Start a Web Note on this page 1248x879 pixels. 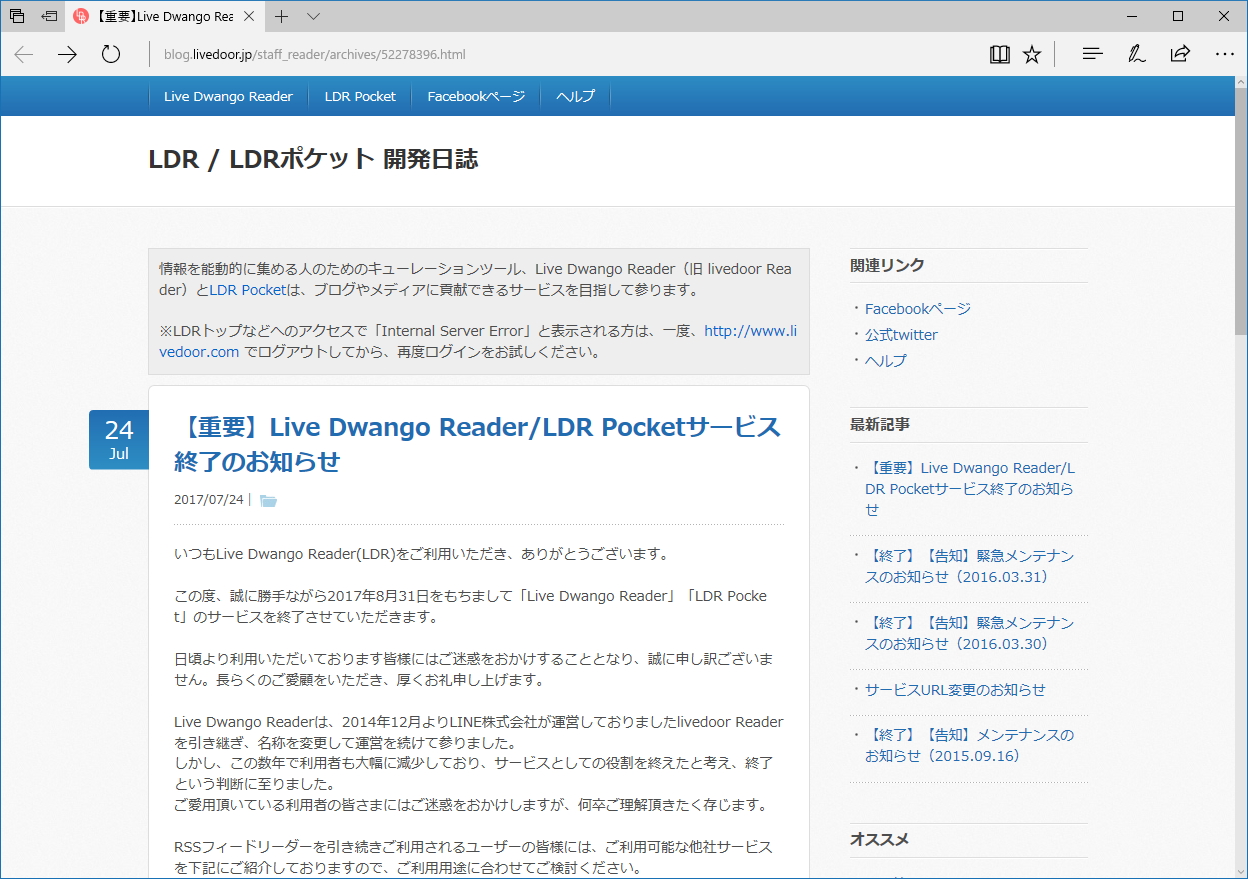coord(1136,54)
